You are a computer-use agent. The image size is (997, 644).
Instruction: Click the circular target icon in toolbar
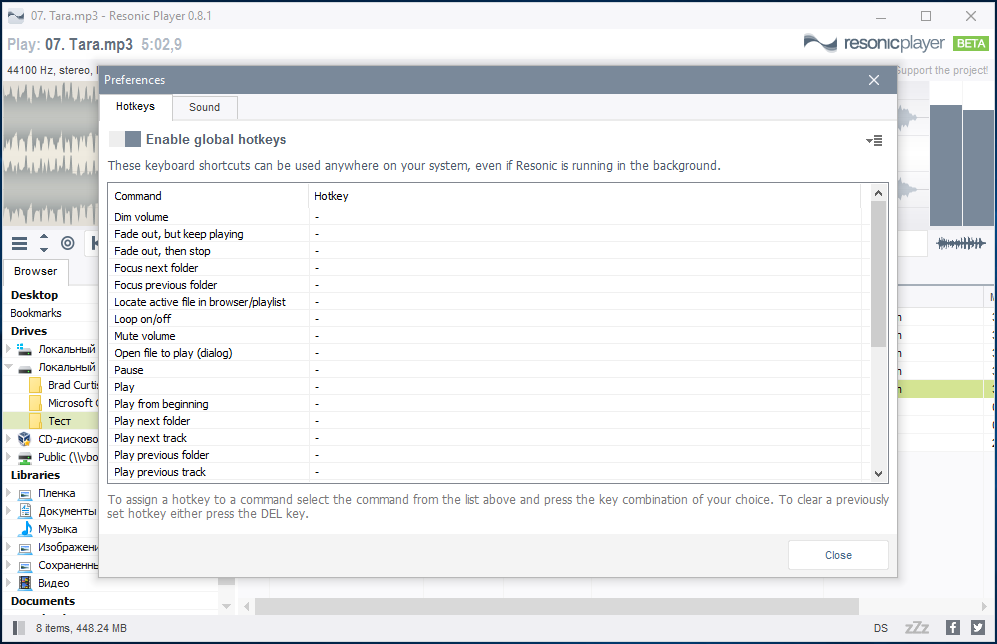tap(67, 243)
